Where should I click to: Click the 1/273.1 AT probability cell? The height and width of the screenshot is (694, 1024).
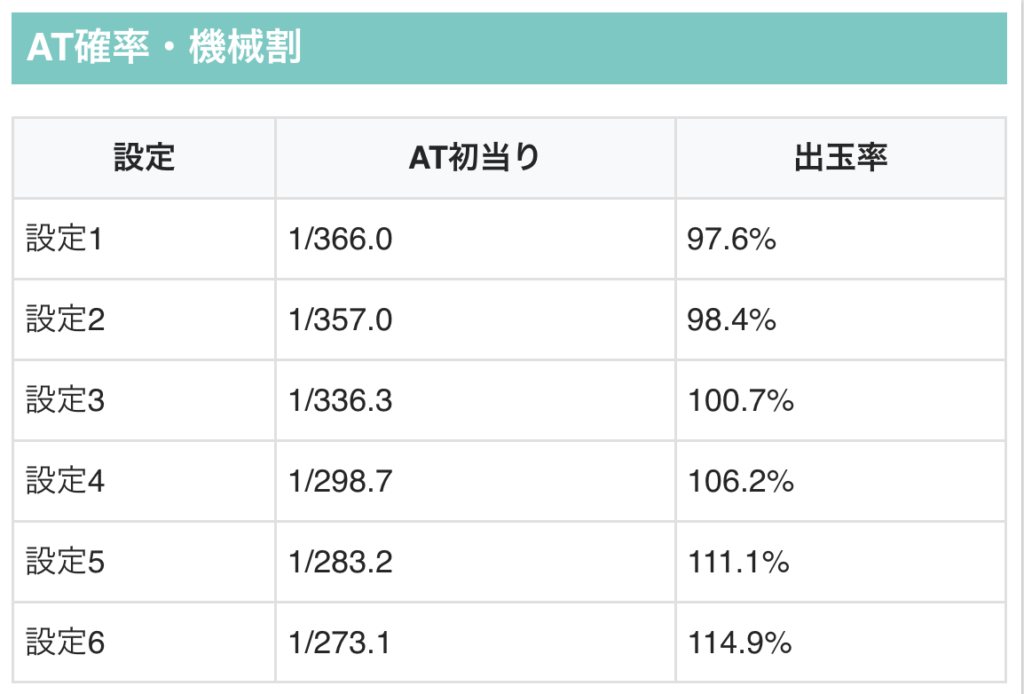tap(340, 643)
